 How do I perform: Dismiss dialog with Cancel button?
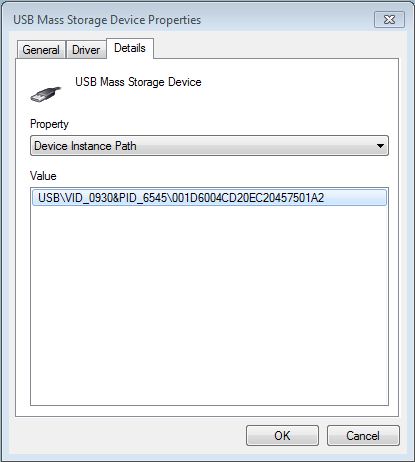(x=363, y=435)
